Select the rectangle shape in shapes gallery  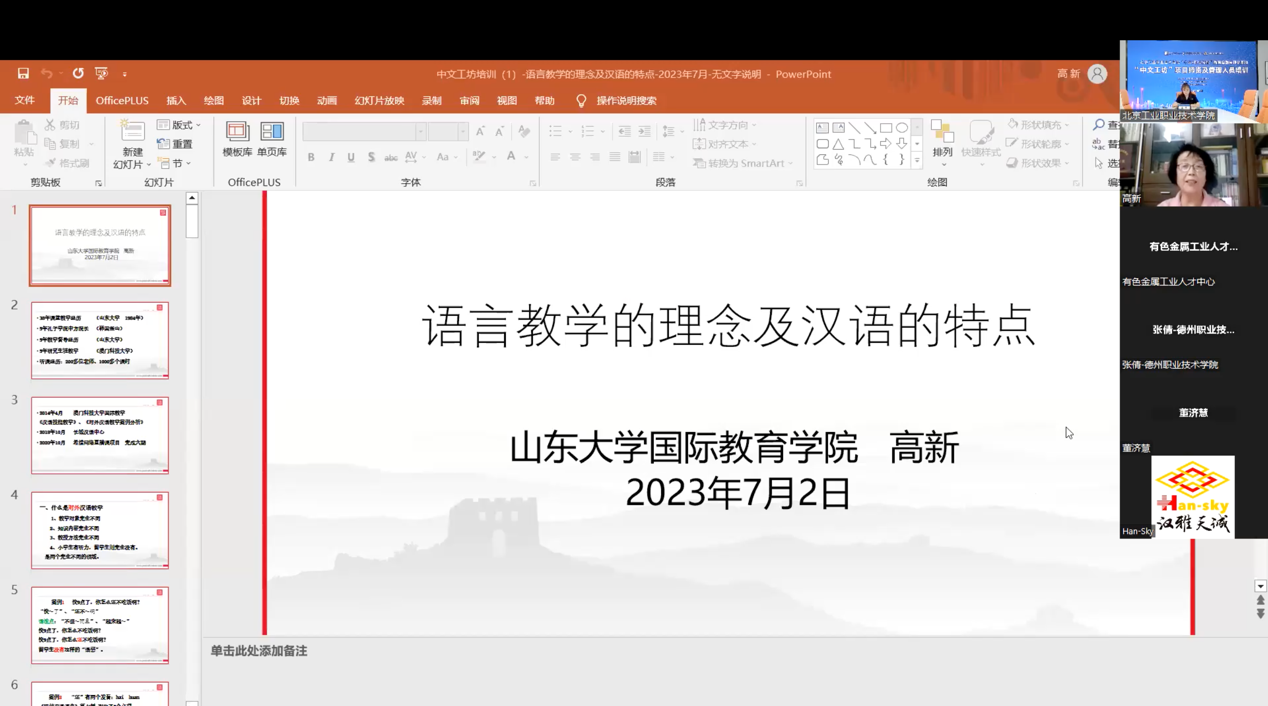point(886,128)
